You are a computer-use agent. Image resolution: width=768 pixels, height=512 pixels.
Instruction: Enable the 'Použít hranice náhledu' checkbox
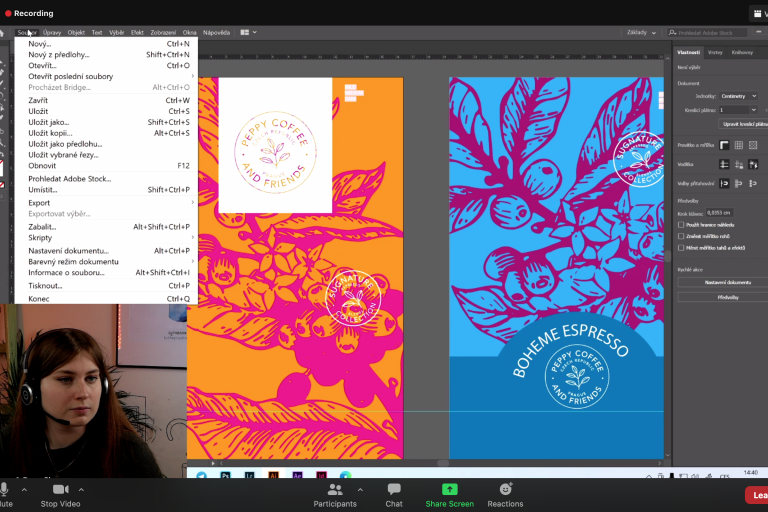(682, 225)
